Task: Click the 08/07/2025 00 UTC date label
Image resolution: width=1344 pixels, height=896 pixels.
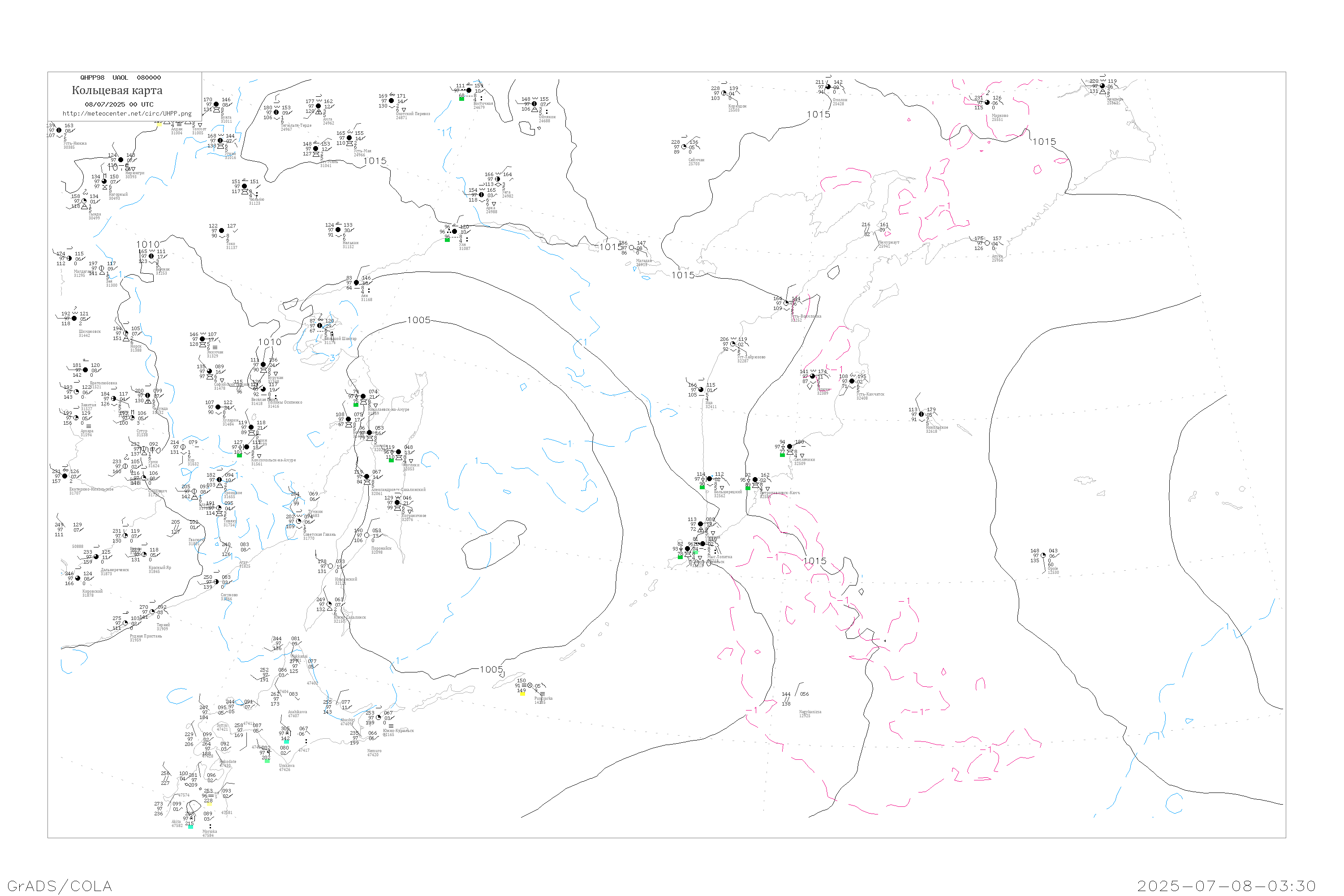Action: pyautogui.click(x=119, y=104)
